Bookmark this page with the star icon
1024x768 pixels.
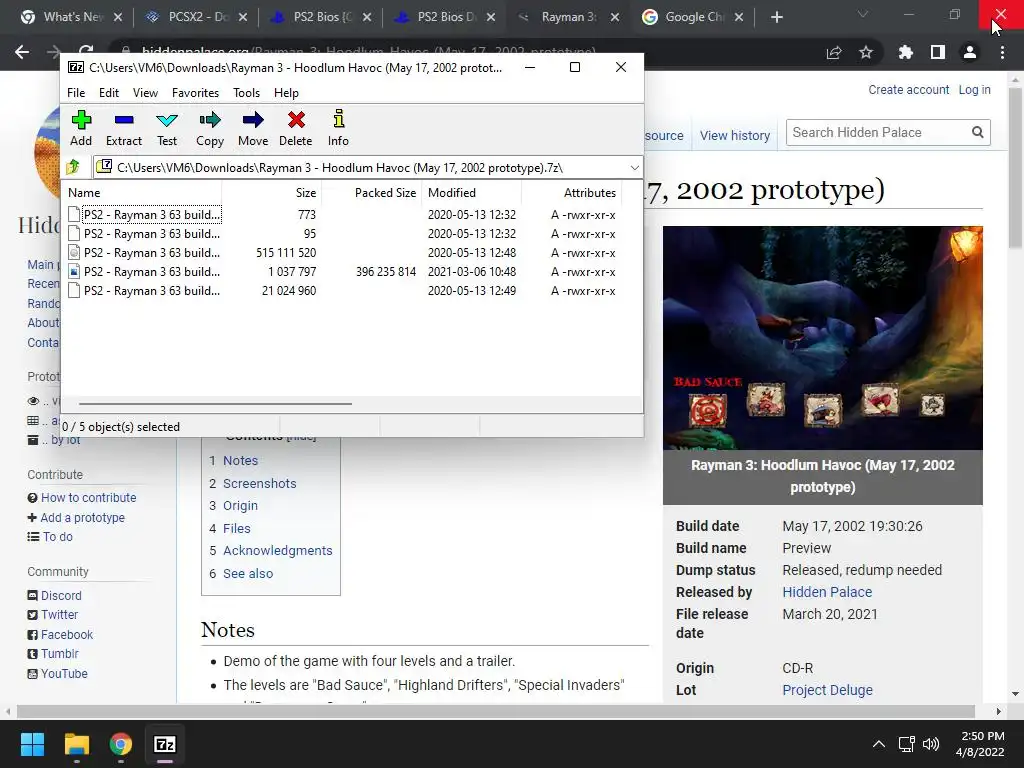point(866,52)
